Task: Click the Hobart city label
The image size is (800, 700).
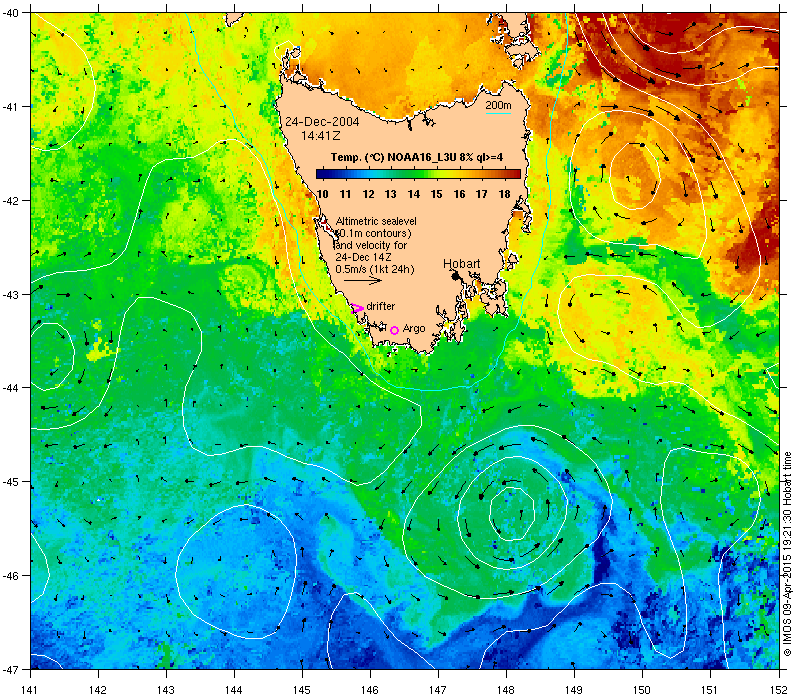Action: (461, 264)
